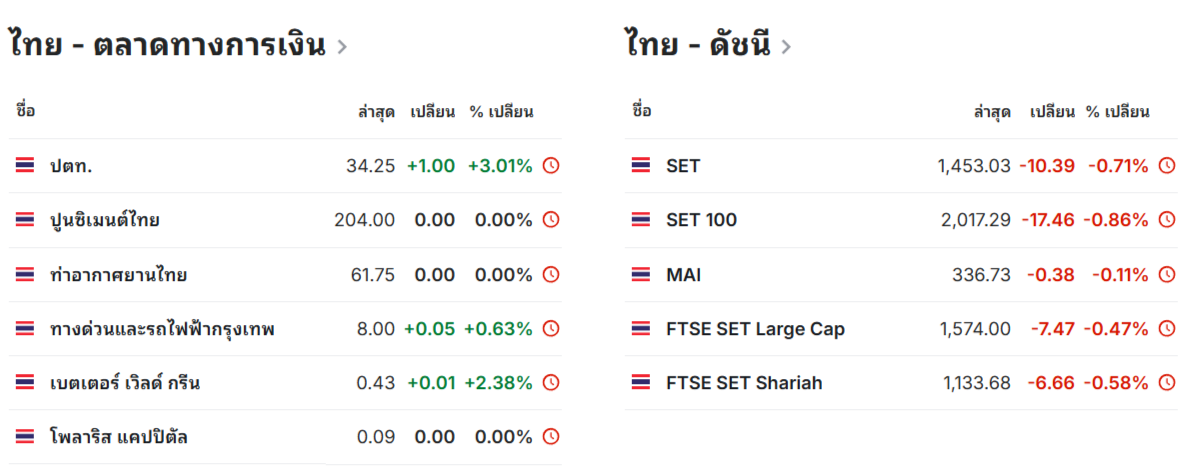
Task: Open the ไทย - ตลาดทางการเงิน heading
Action: (168, 44)
